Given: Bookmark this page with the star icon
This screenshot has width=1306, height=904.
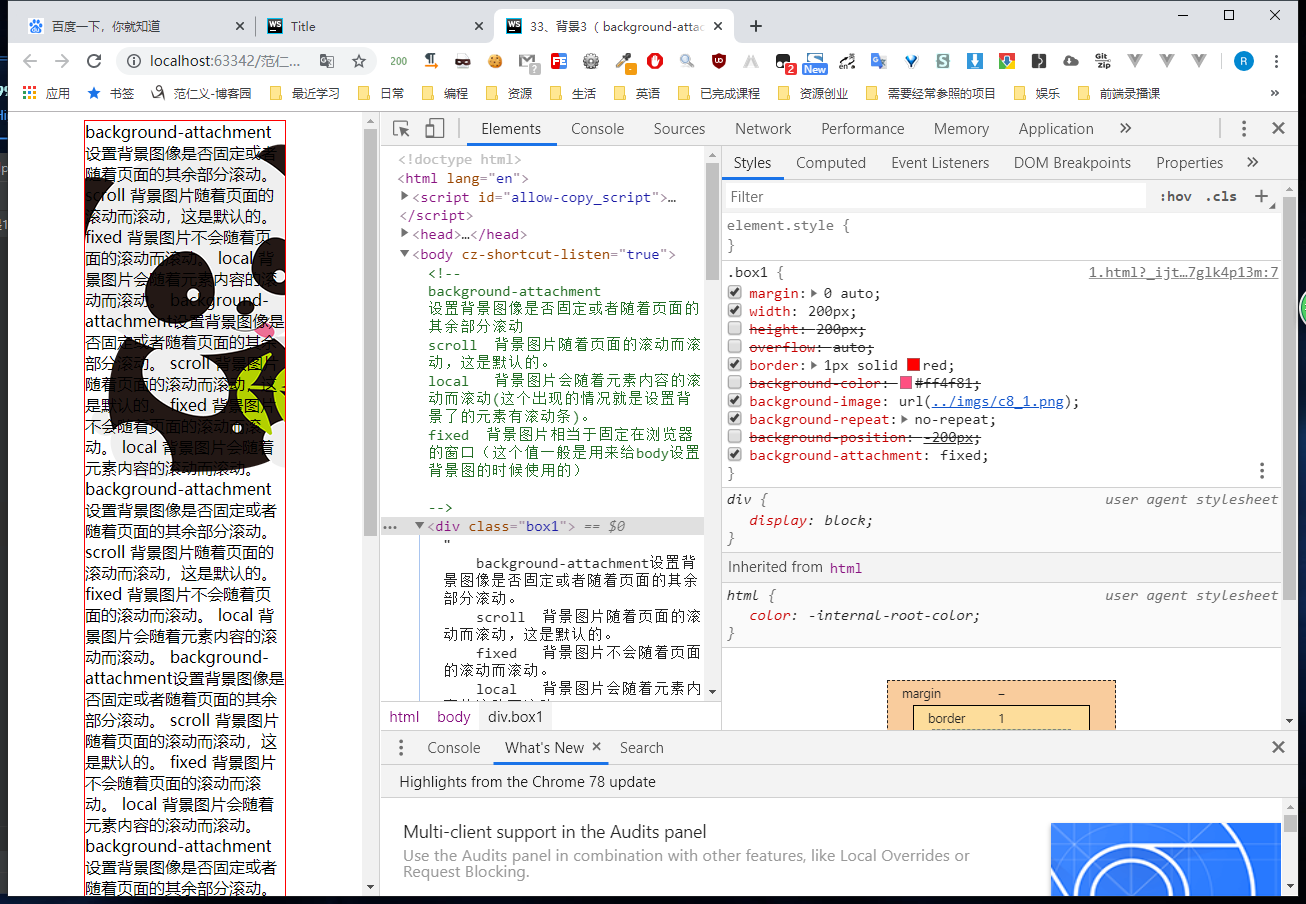Looking at the screenshot, I should pyautogui.click(x=359, y=61).
